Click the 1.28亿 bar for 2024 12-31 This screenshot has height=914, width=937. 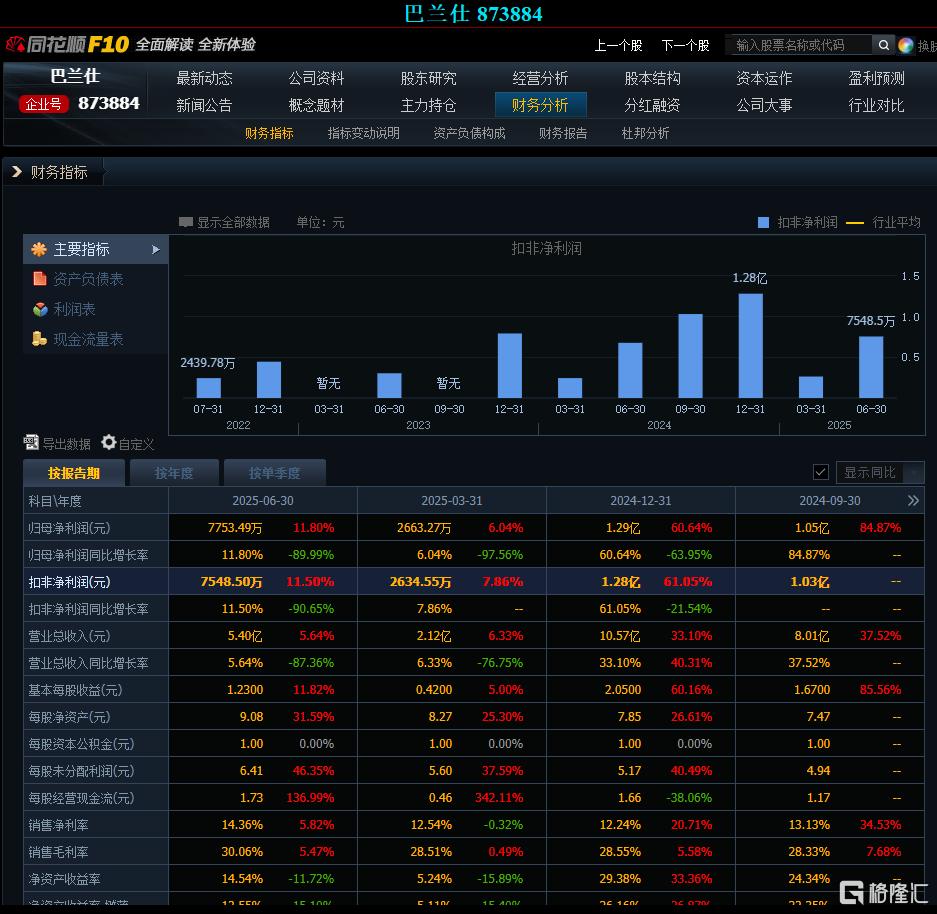(x=751, y=345)
